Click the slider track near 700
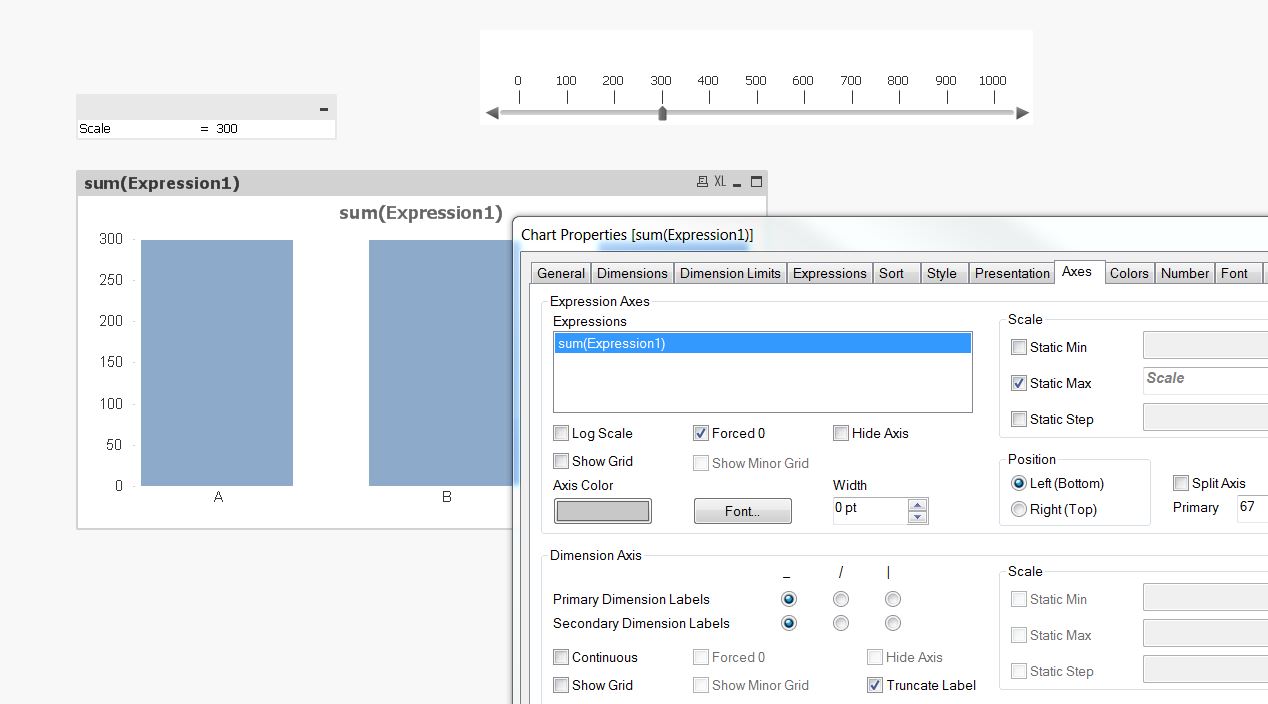Viewport: 1268px width, 704px height. pyautogui.click(x=852, y=113)
